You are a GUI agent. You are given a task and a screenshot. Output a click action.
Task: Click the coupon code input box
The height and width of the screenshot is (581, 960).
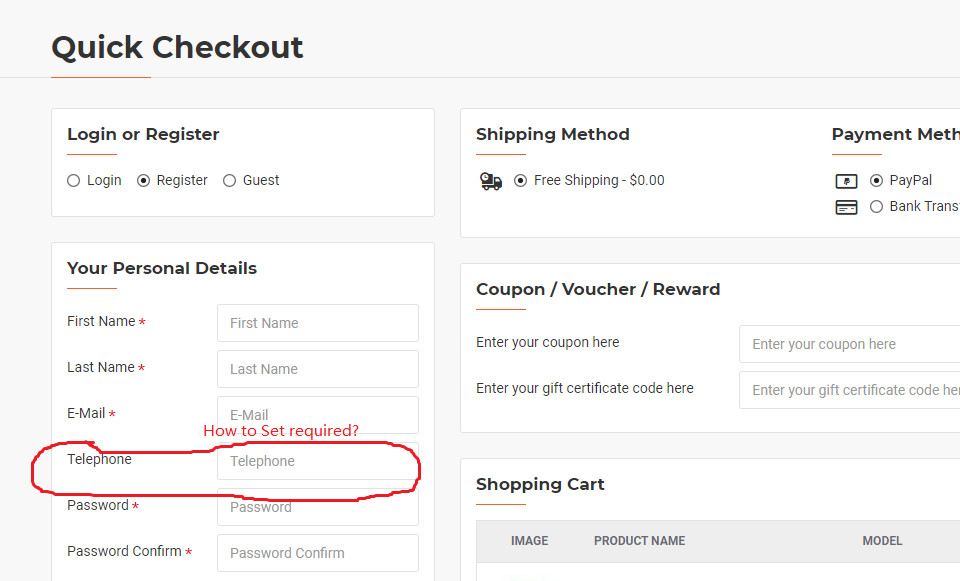[x=850, y=344]
